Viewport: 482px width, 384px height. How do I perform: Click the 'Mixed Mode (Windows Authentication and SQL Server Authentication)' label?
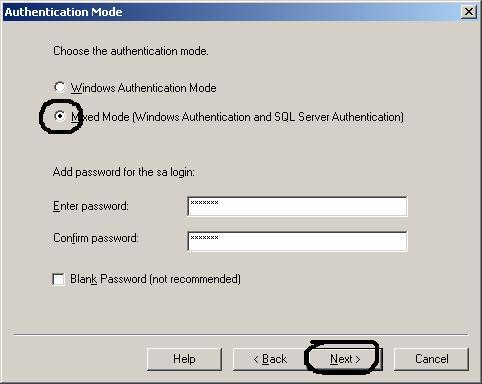[237, 117]
